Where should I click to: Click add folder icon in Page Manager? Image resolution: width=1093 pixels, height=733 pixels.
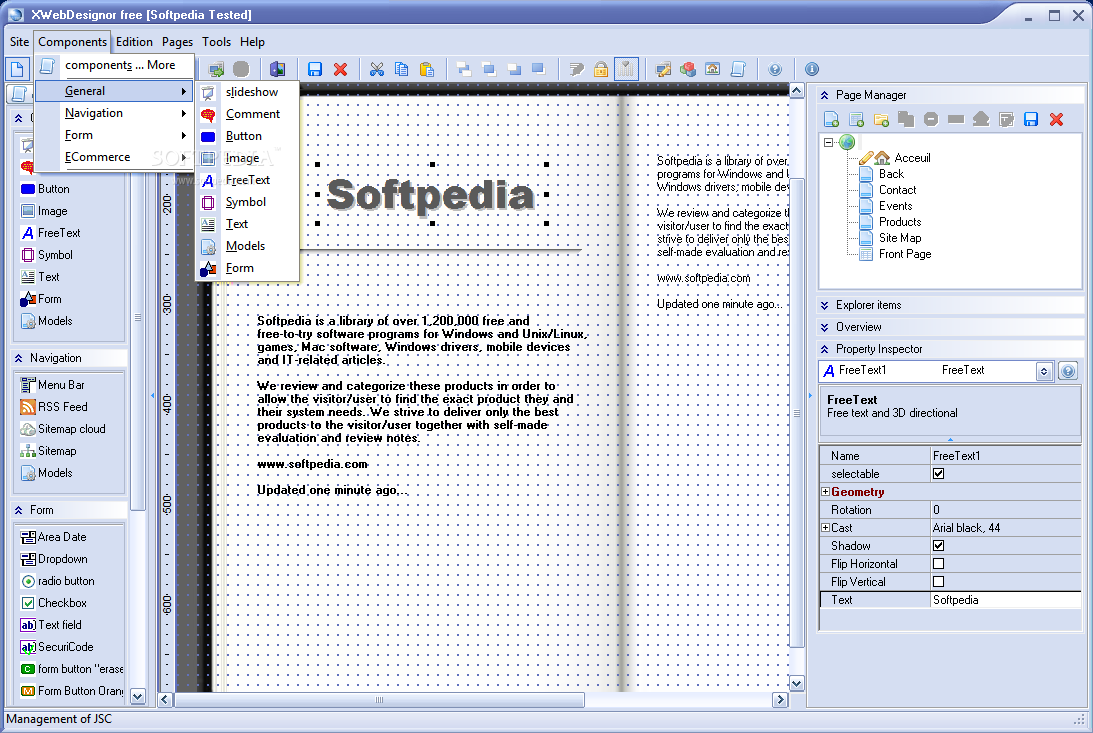[x=881, y=119]
